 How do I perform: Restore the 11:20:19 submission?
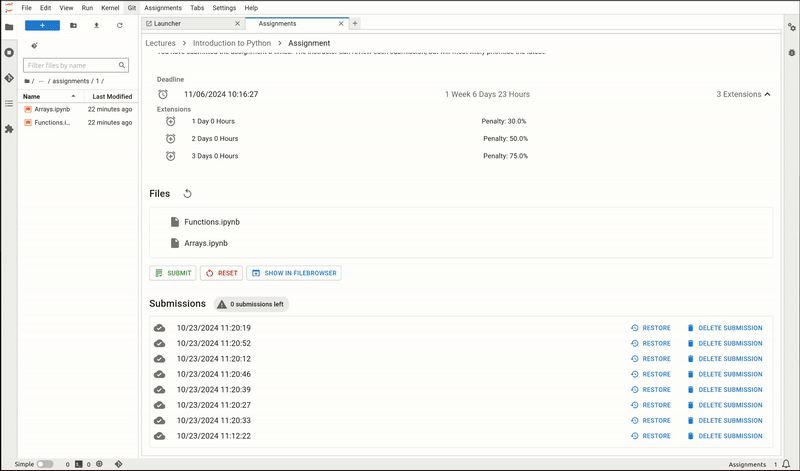(x=651, y=328)
